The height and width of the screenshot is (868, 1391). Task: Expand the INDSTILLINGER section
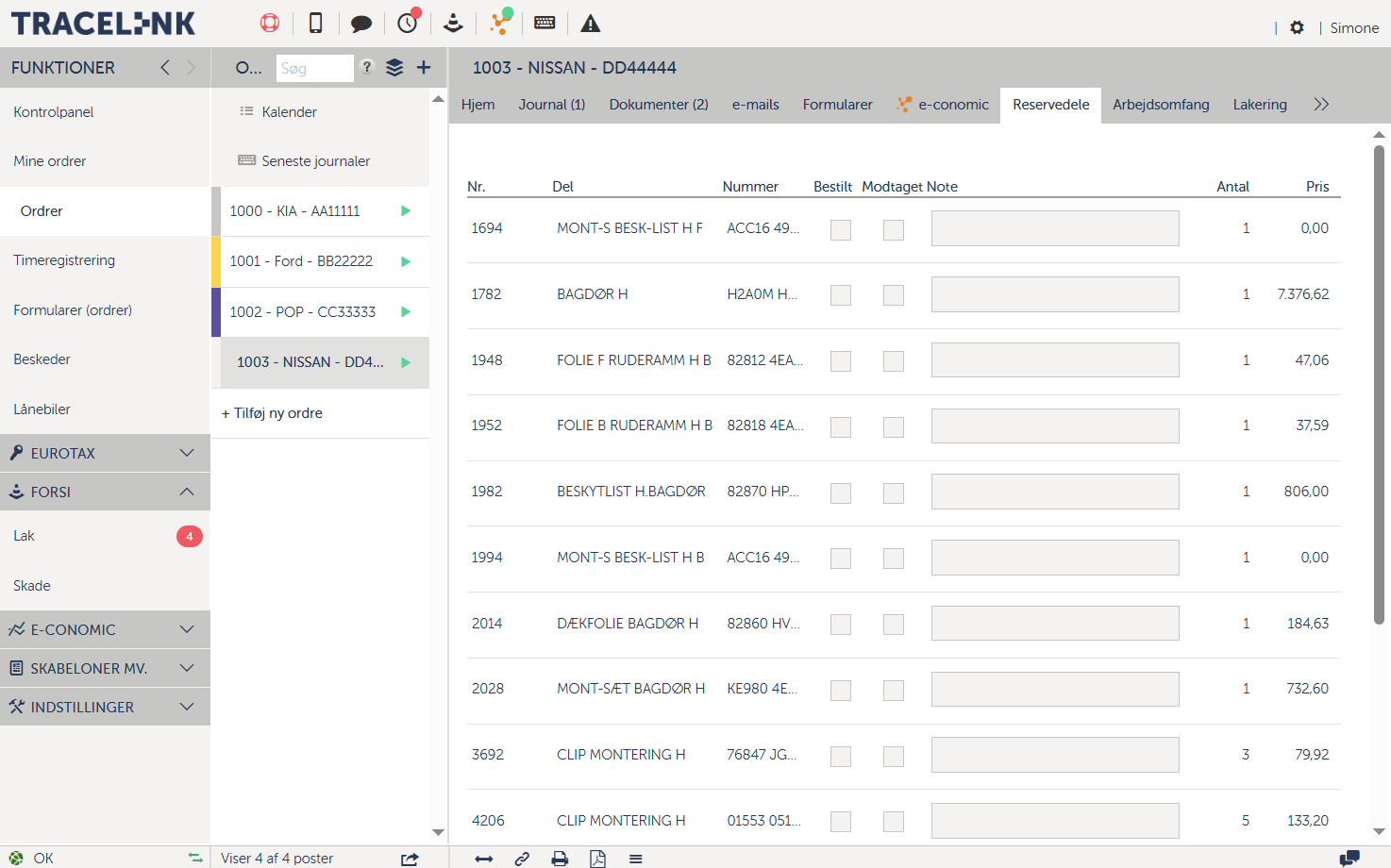coord(105,707)
